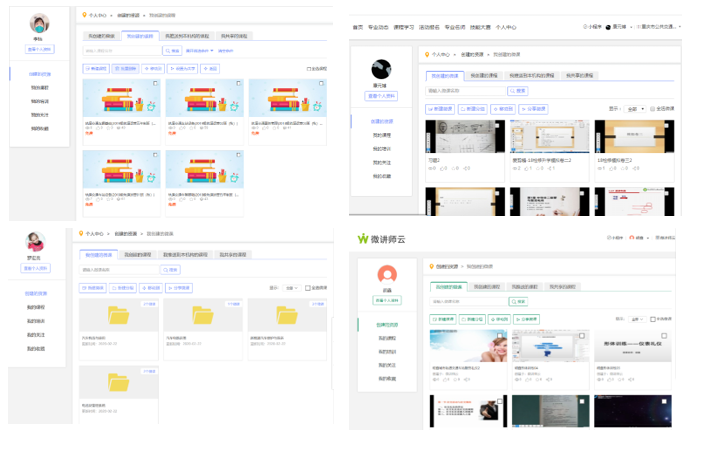Click 移动到 in the globe-avatar panel

pos(503,109)
